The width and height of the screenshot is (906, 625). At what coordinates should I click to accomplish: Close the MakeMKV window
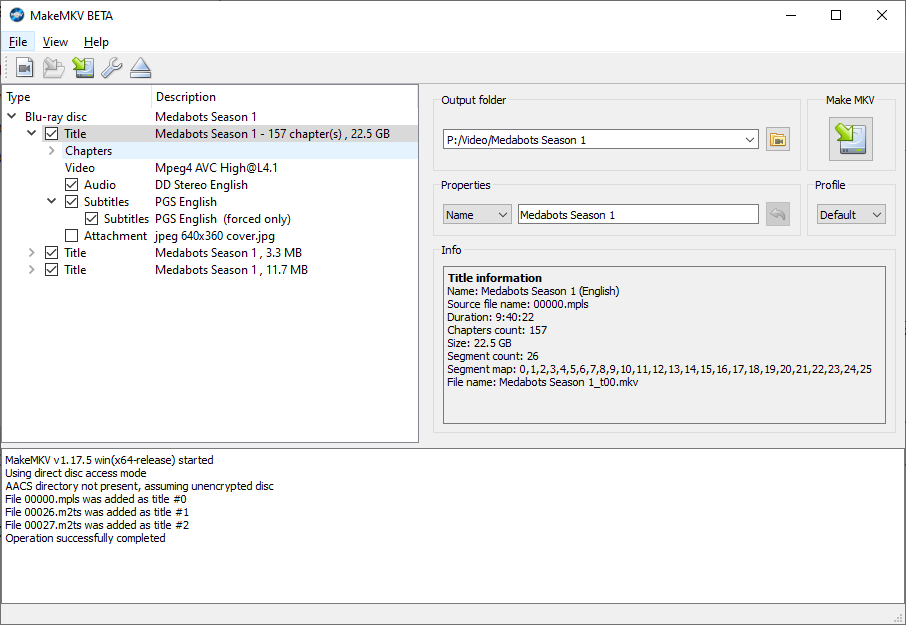pyautogui.click(x=882, y=16)
